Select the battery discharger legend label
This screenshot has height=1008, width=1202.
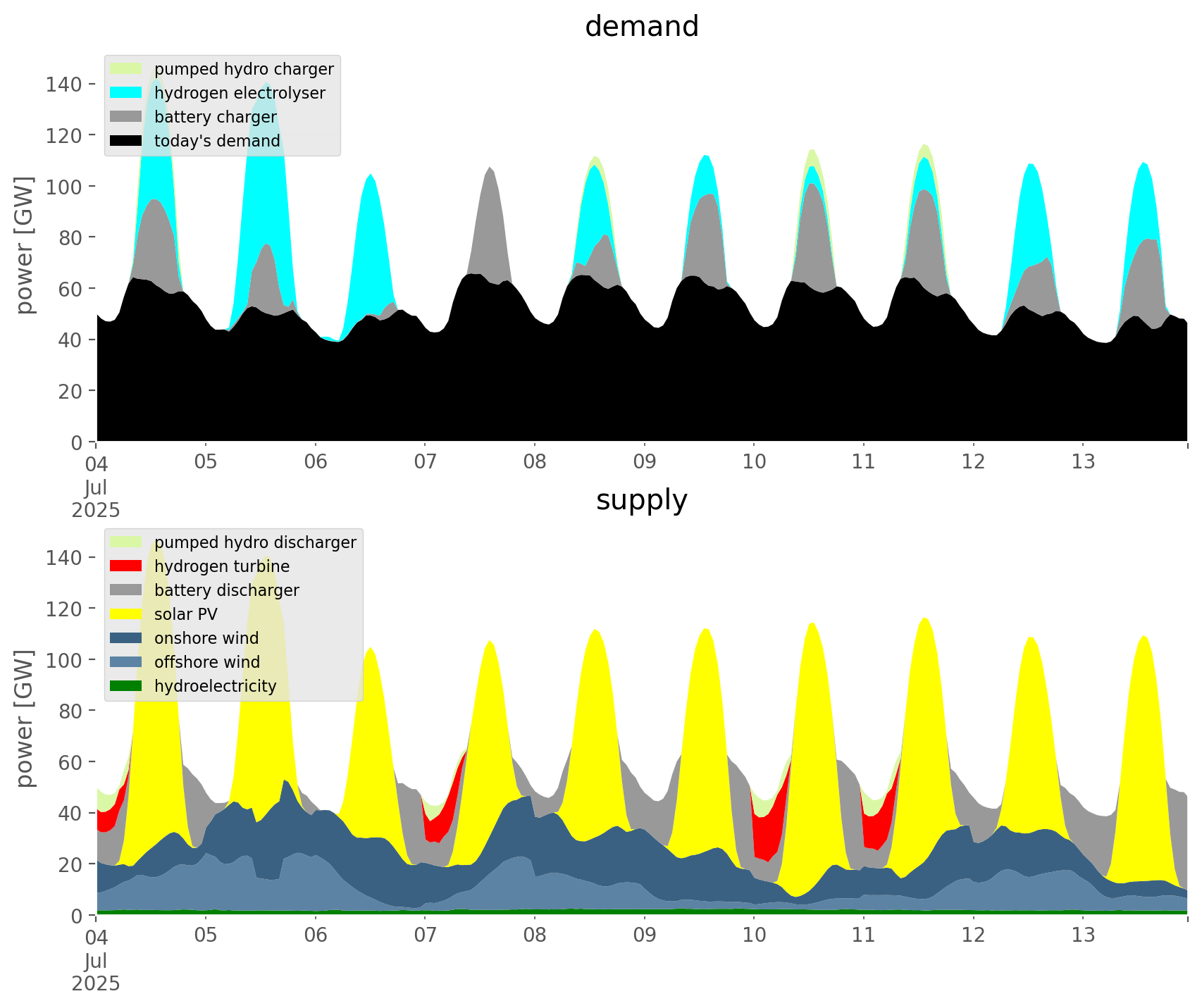tap(227, 590)
